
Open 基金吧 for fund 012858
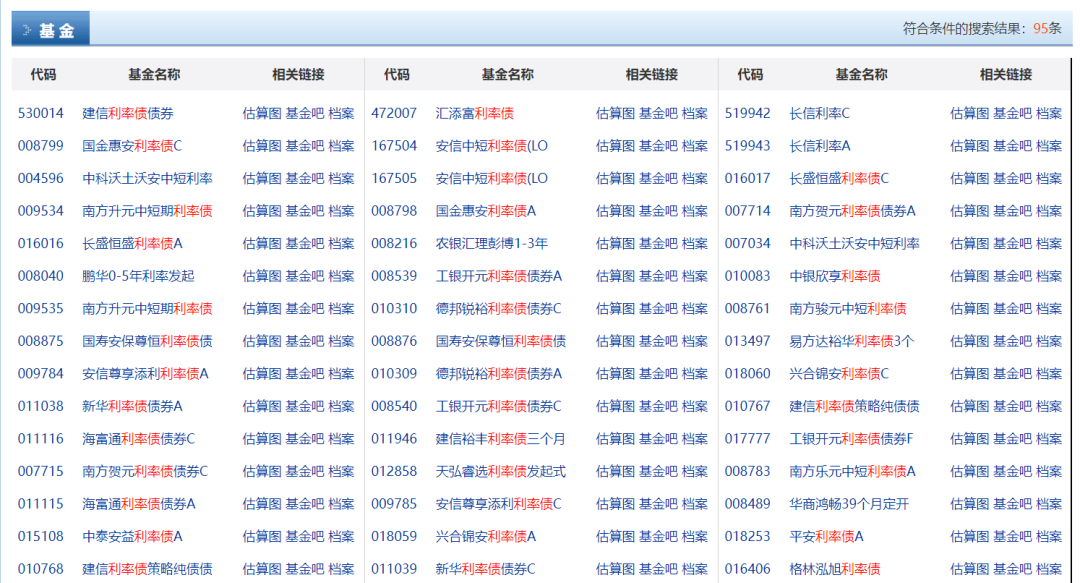click(x=658, y=471)
